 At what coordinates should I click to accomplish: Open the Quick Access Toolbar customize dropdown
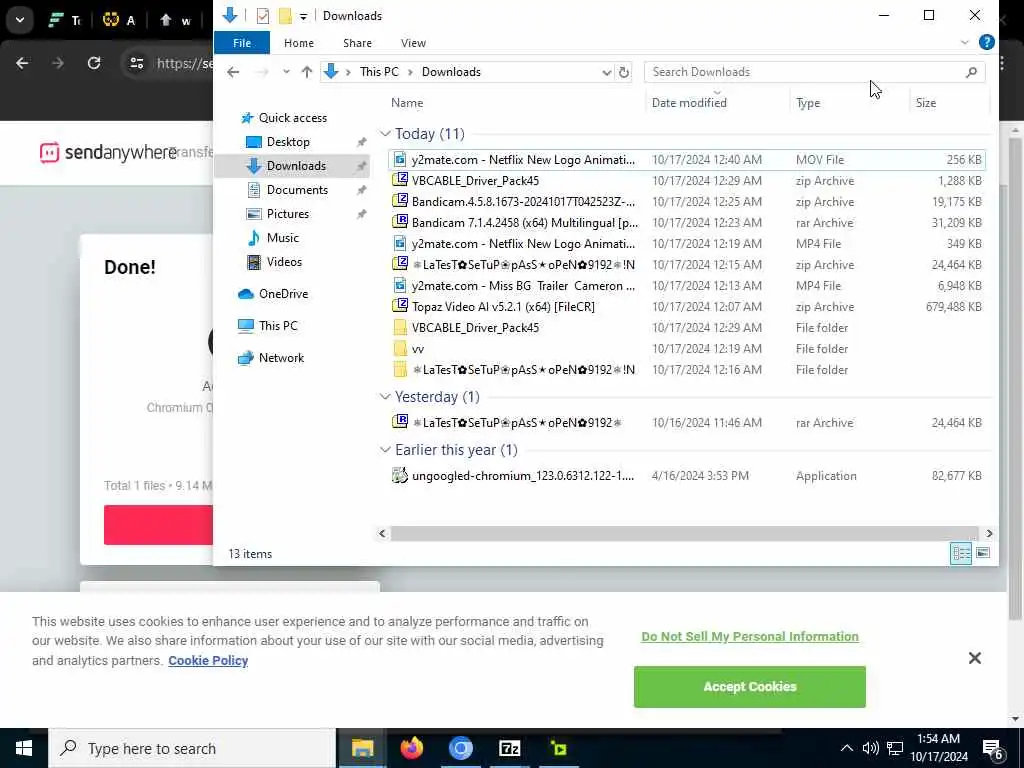click(x=304, y=16)
